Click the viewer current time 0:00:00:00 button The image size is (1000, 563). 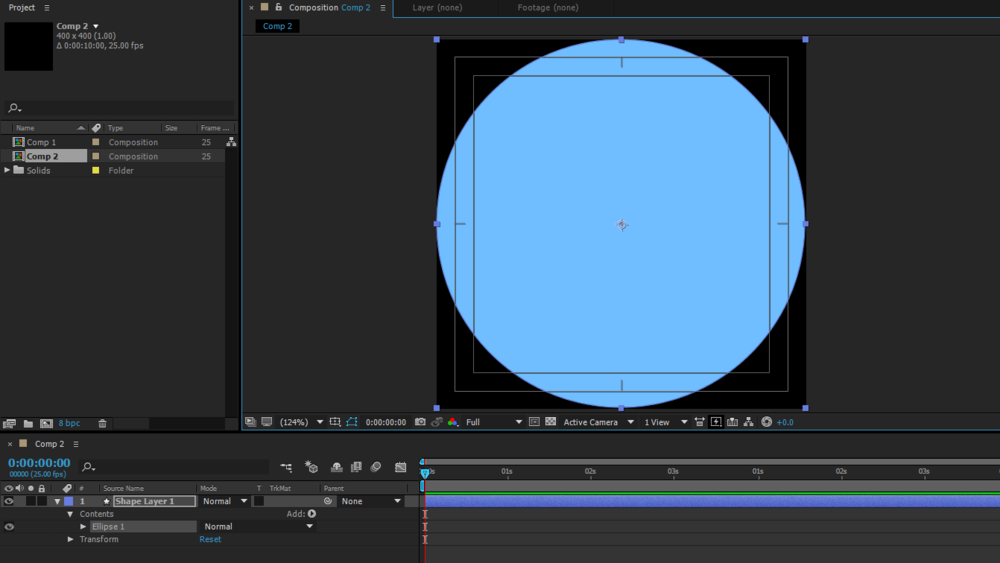click(385, 422)
